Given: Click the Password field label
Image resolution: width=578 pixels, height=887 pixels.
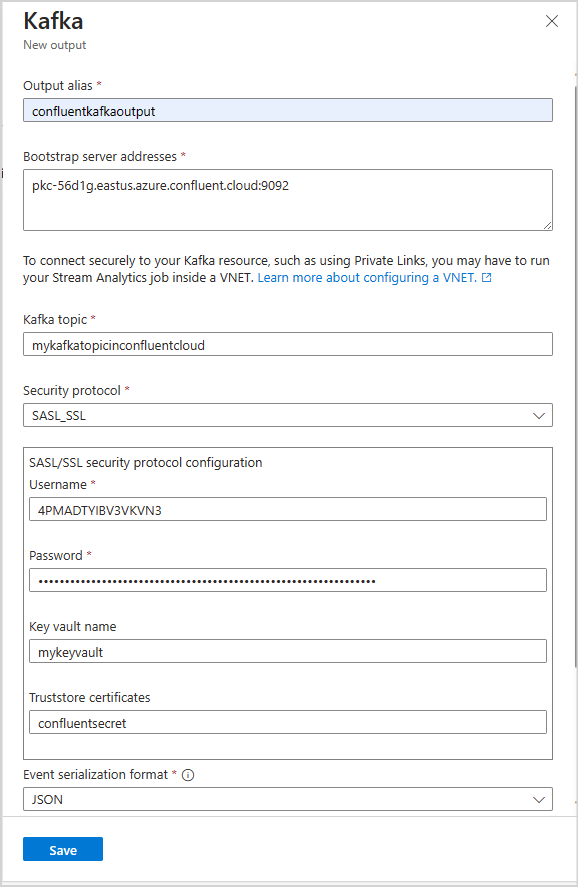Looking at the screenshot, I should [56, 556].
